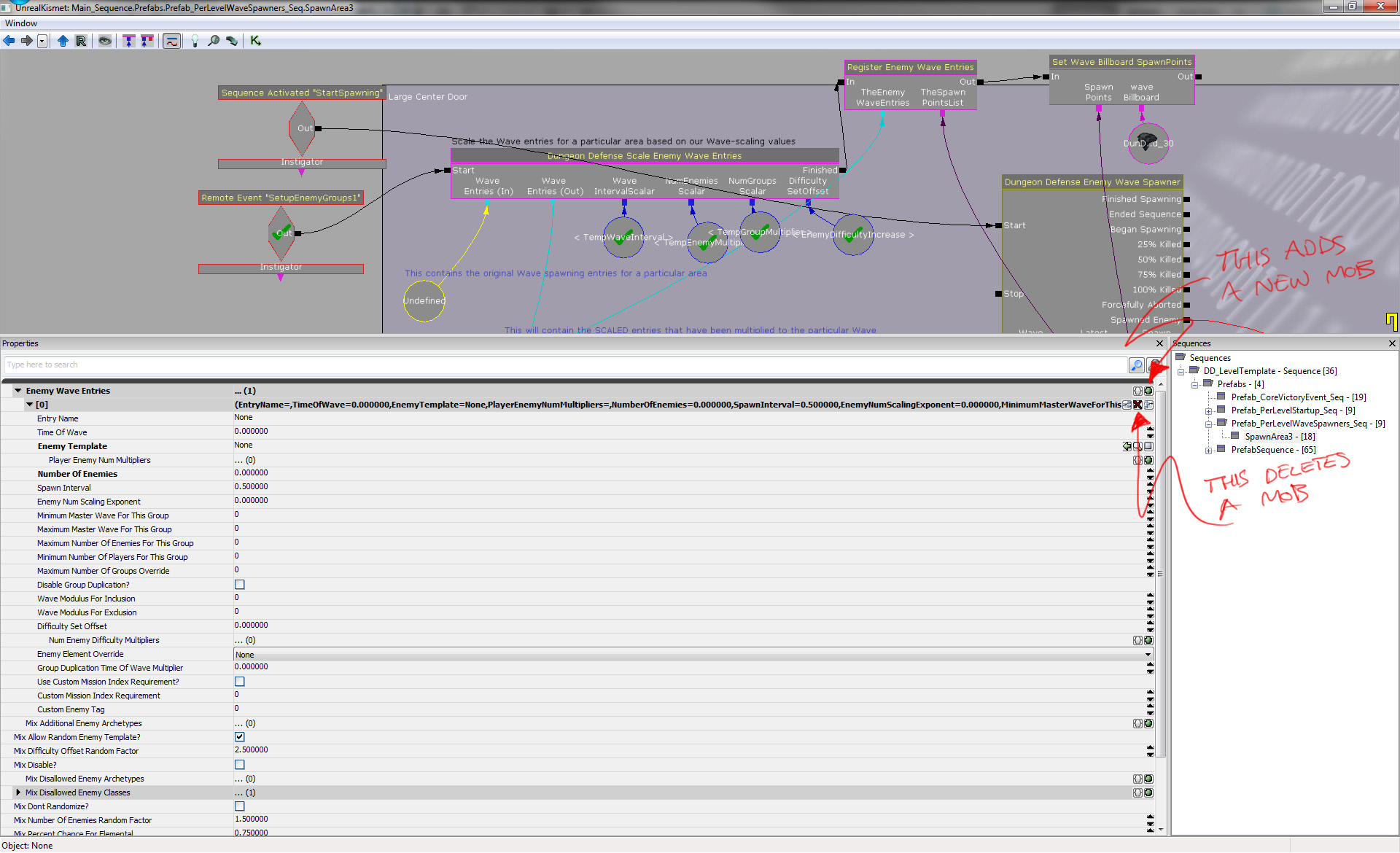Click the blue up arrow Parent Sequence icon
Screen dimensions: 1400x853
(63, 41)
